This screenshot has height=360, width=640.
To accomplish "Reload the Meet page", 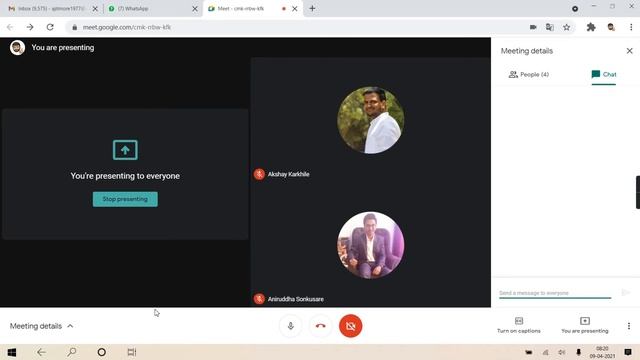I will 50,27.
